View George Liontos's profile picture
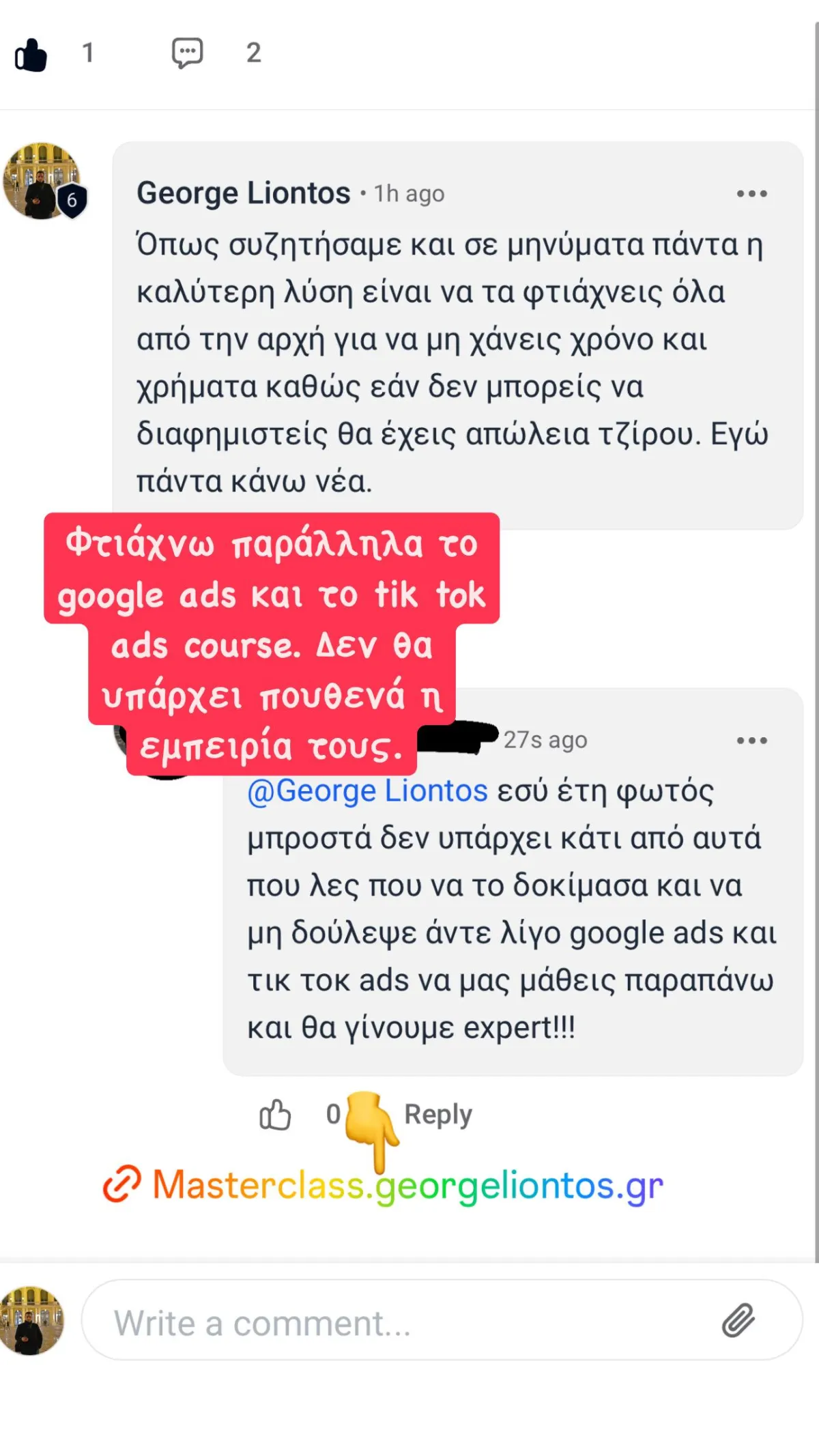819x1456 pixels. tap(41, 180)
